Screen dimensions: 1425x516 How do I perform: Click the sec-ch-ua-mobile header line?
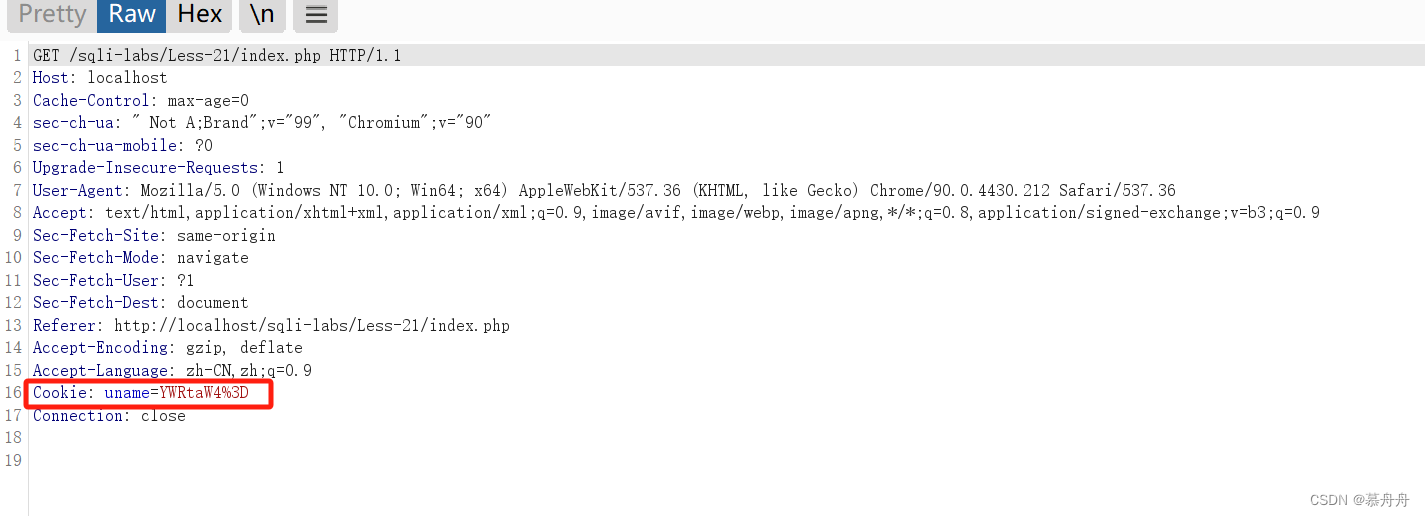pos(122,145)
